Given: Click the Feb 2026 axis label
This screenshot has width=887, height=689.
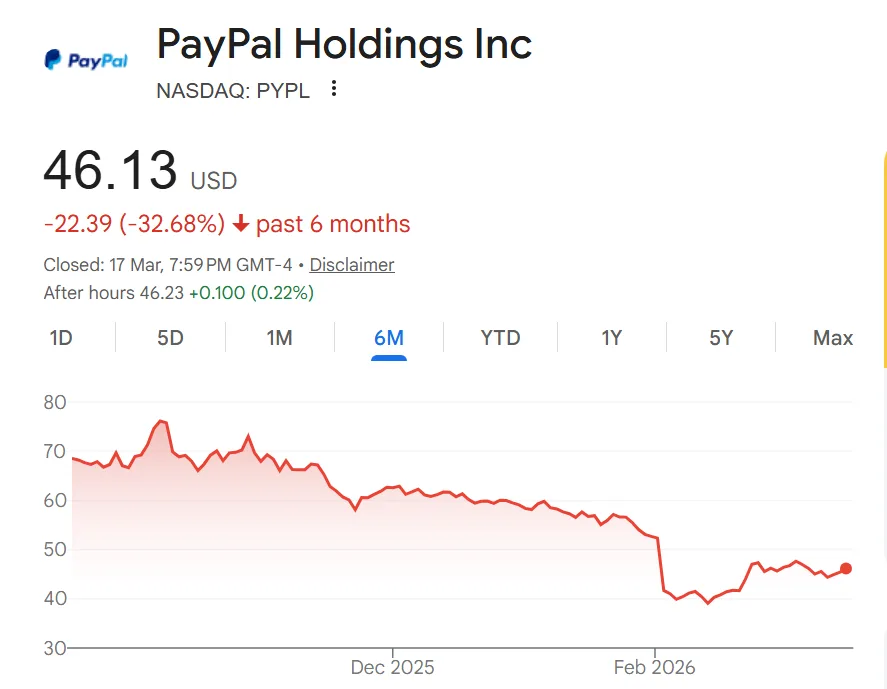Looking at the screenshot, I should 654,667.
